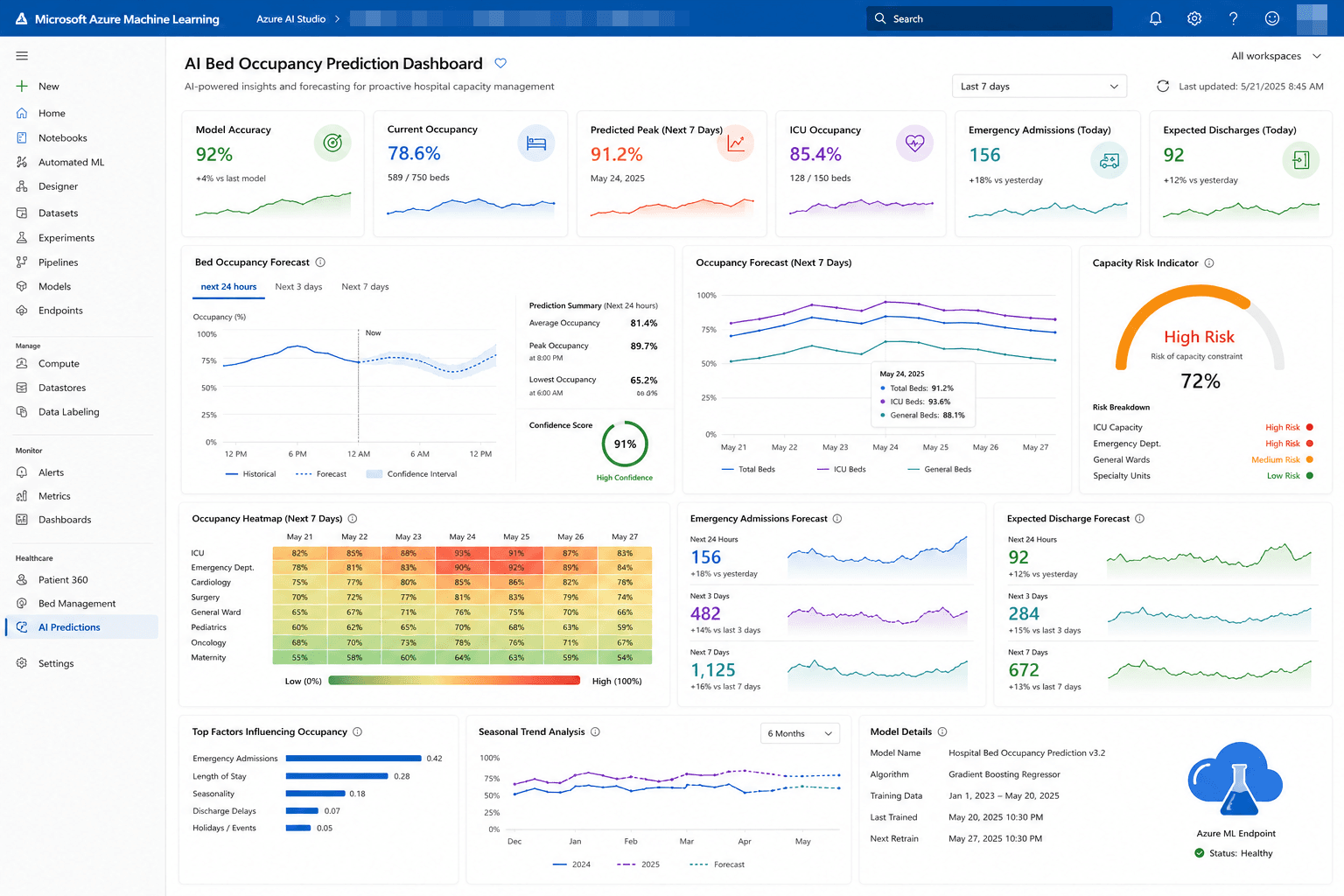The image size is (1344, 896).
Task: Click the Current Occupancy bed icon
Action: [536, 143]
